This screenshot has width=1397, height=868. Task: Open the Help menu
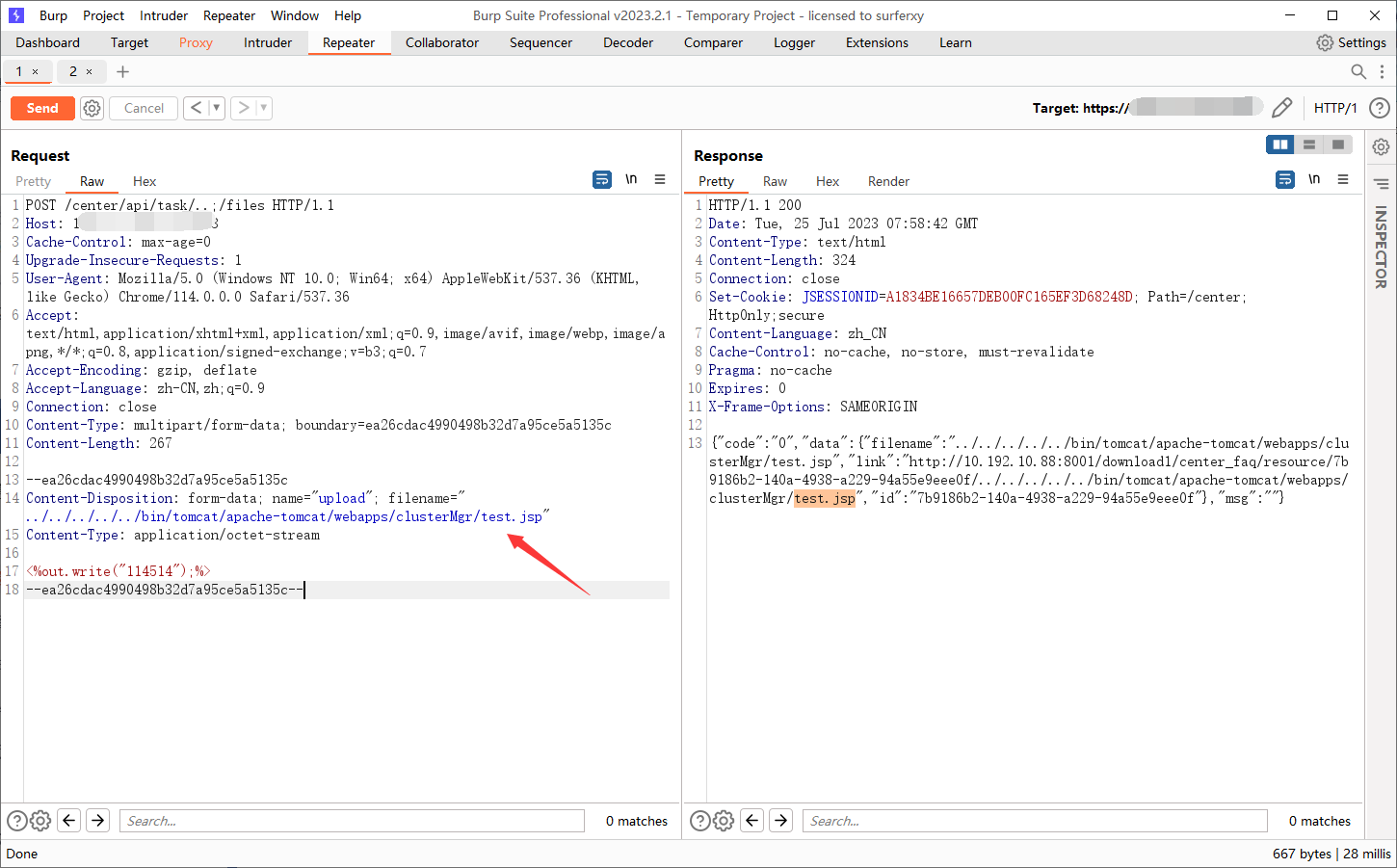pos(348,15)
